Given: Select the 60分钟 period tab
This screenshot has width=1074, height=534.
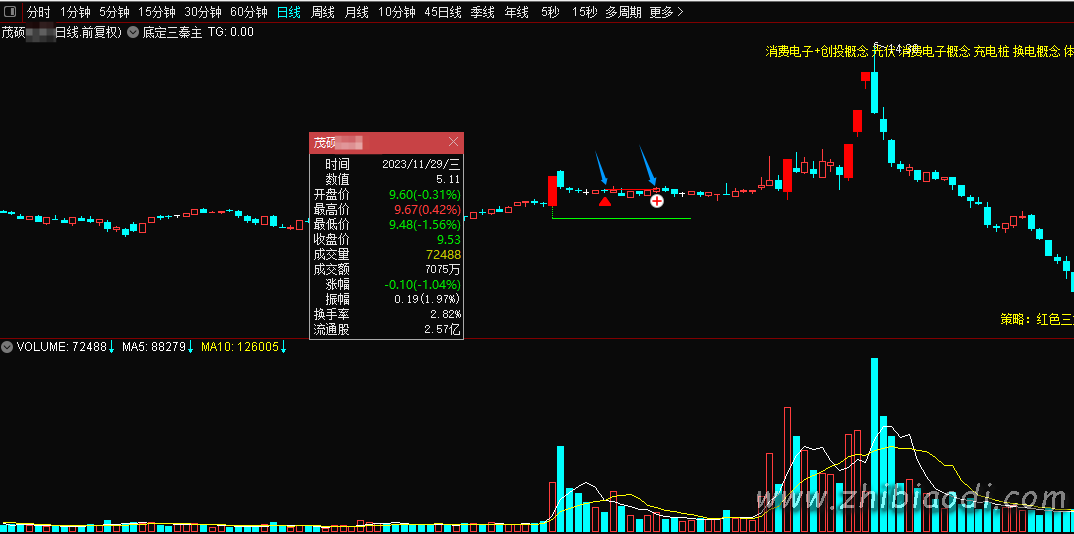Looking at the screenshot, I should [249, 12].
